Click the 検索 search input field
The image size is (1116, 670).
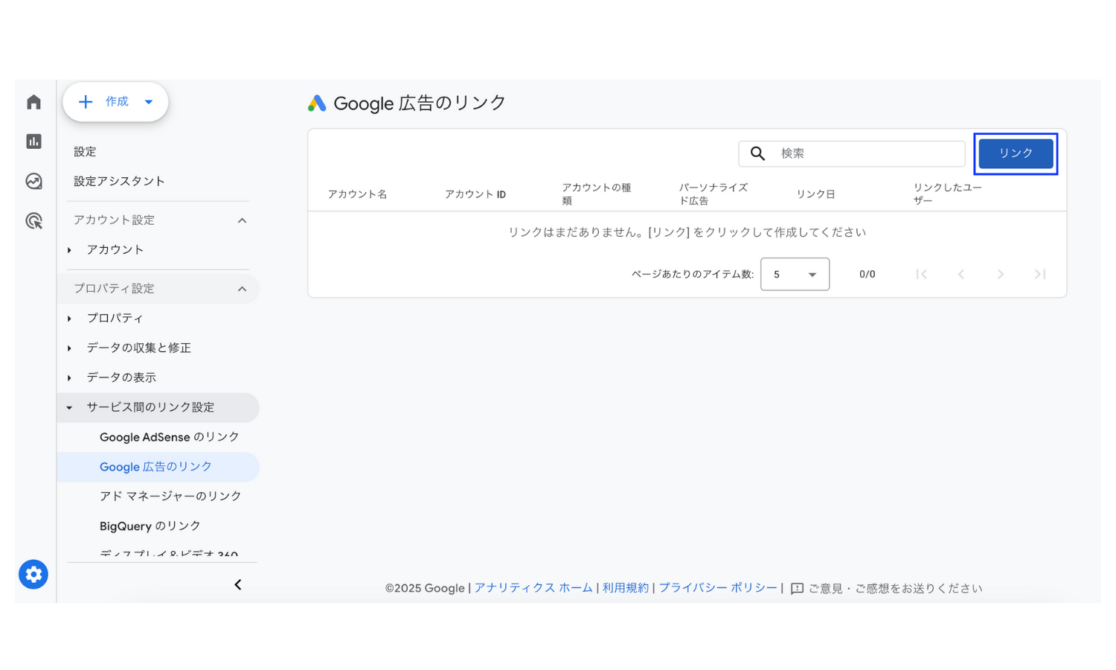(868, 153)
